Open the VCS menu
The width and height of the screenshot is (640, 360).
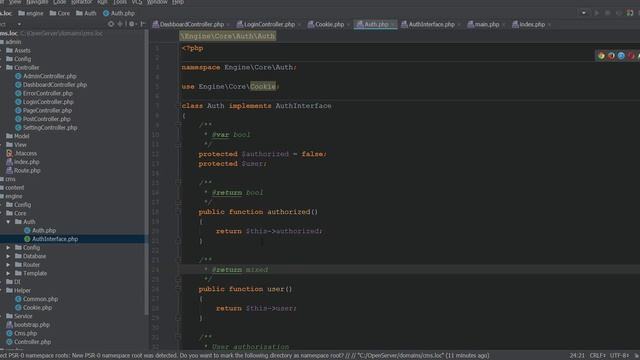tap(137, 2)
